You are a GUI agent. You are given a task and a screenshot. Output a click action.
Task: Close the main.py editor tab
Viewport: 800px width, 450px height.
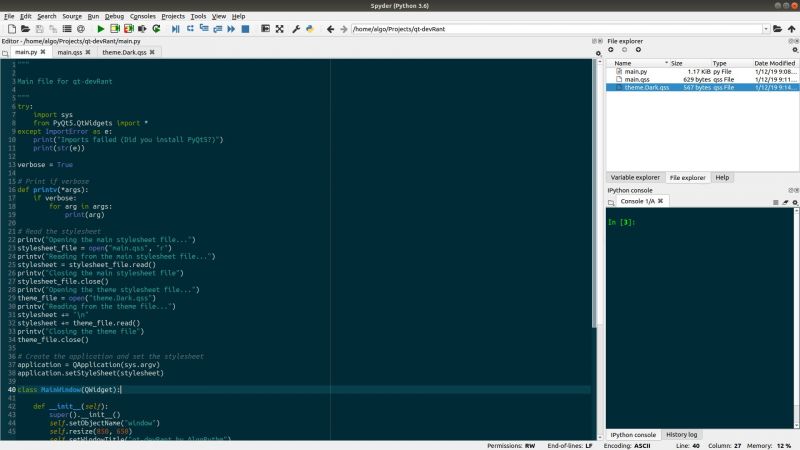click(x=43, y=52)
